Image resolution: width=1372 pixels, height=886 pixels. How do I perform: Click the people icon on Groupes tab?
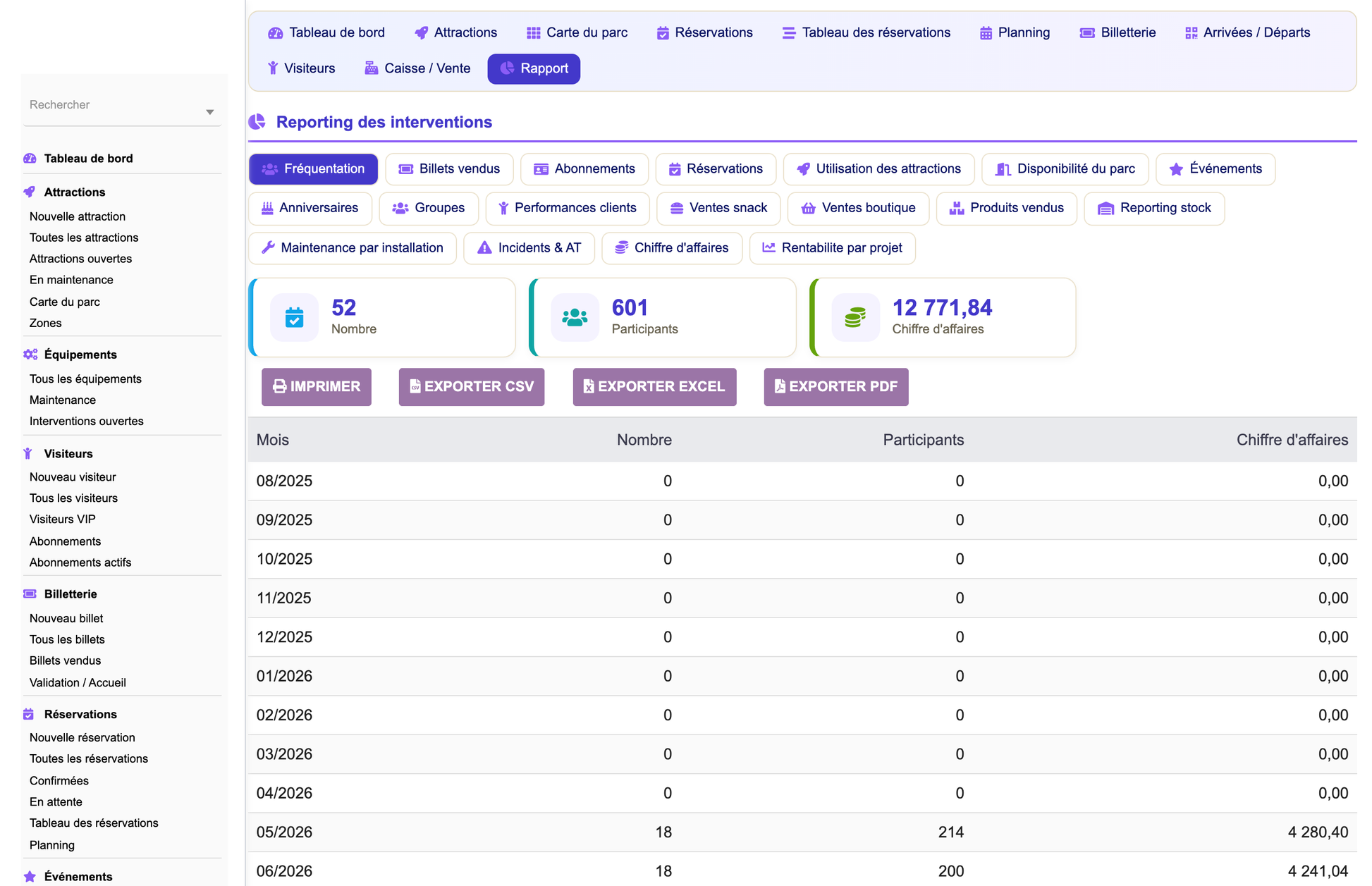[x=400, y=209]
